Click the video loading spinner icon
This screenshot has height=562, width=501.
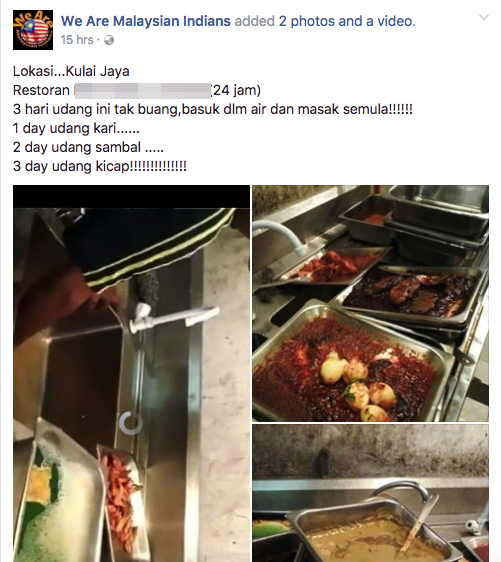coord(130,423)
